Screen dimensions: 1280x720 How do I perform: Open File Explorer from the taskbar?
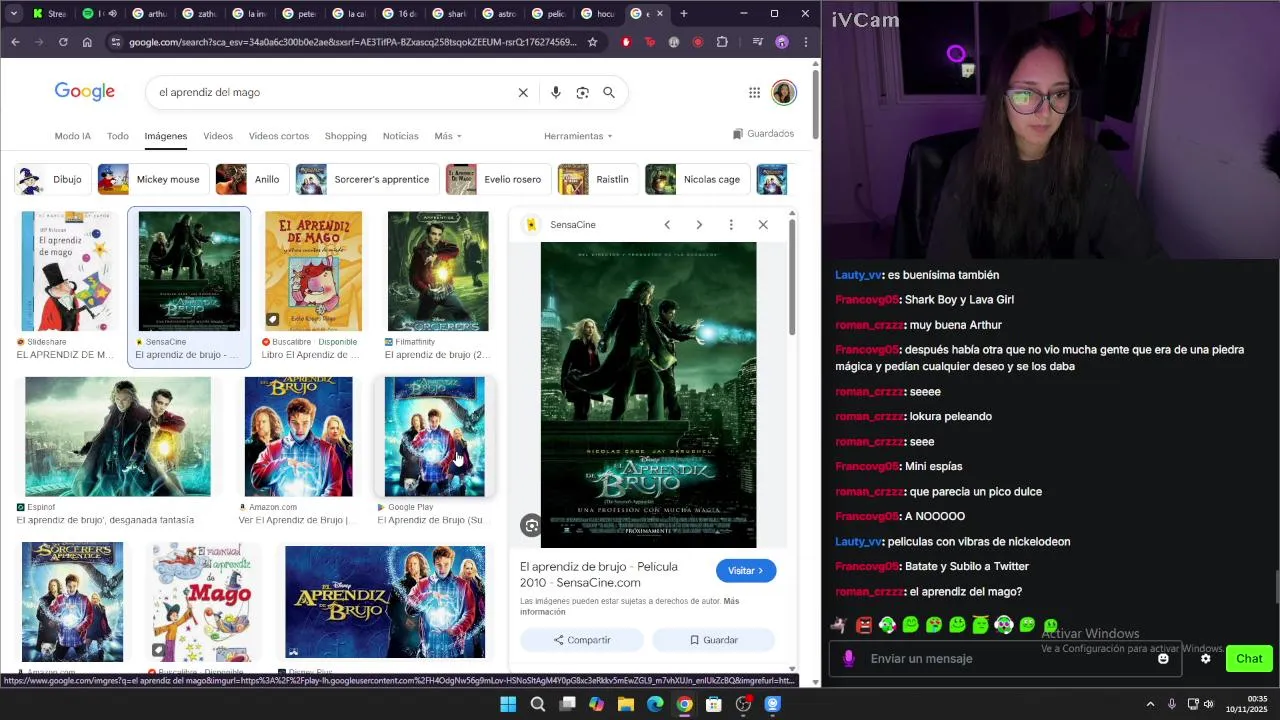(x=626, y=704)
